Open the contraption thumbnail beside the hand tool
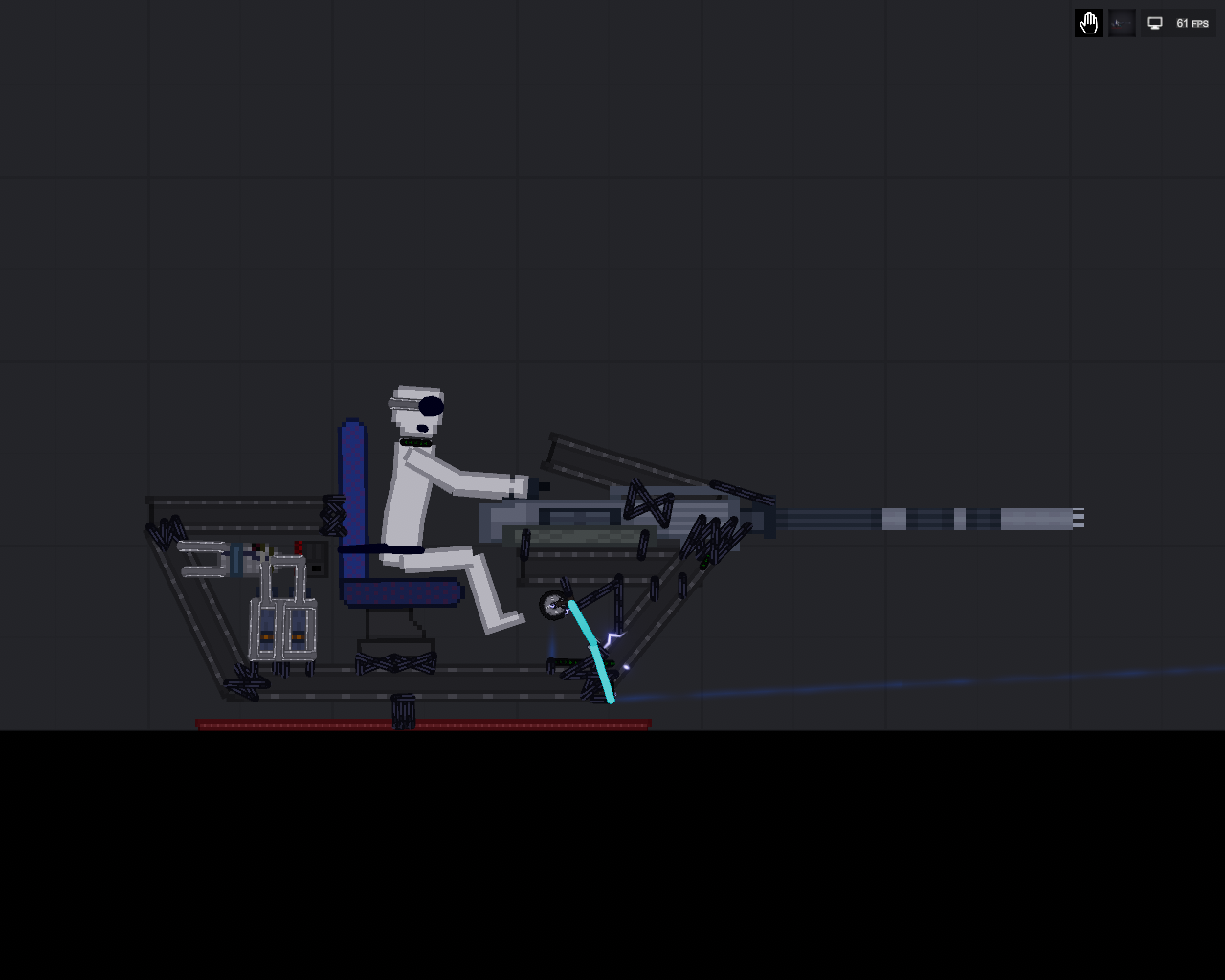This screenshot has width=1225, height=980. pos(1122,23)
